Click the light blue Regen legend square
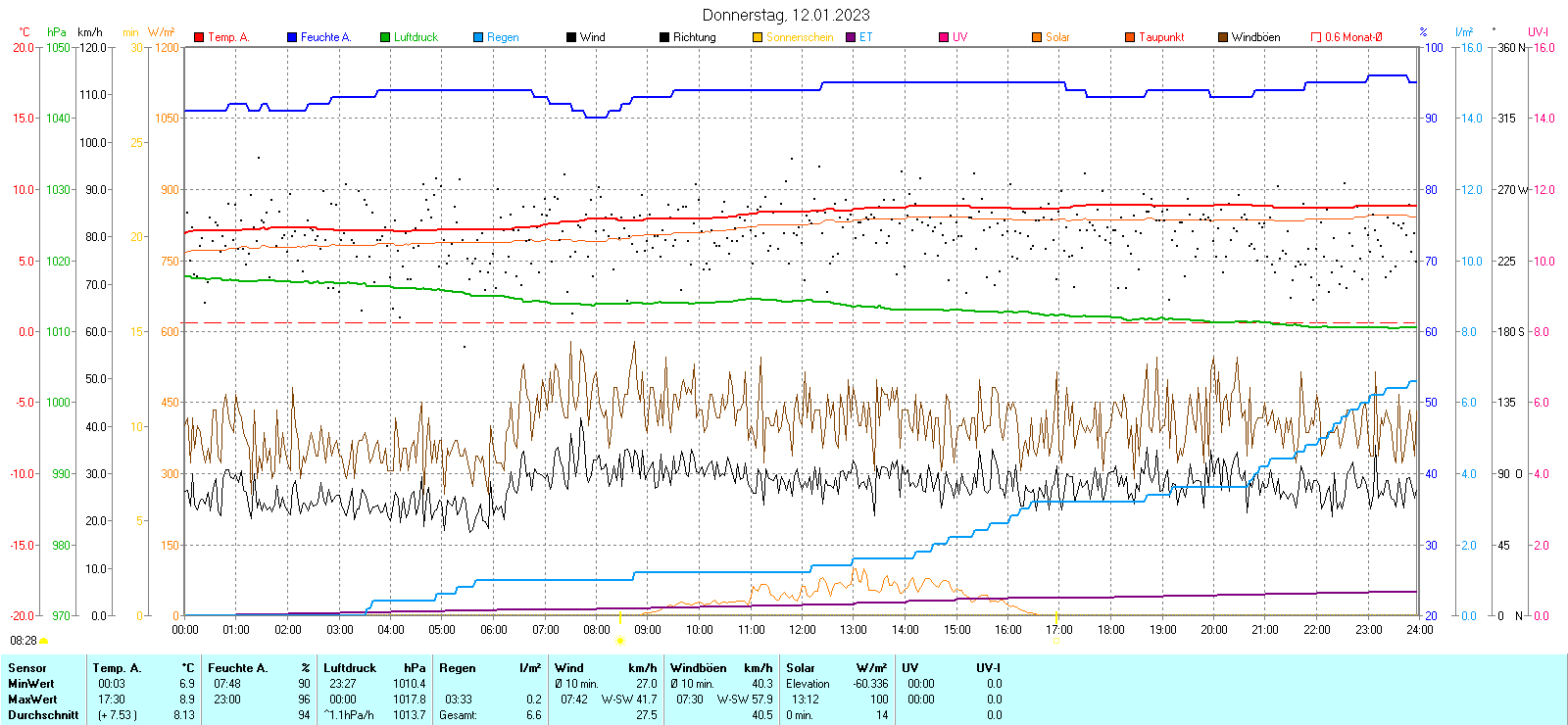This screenshot has width=1568, height=725. 478,37
